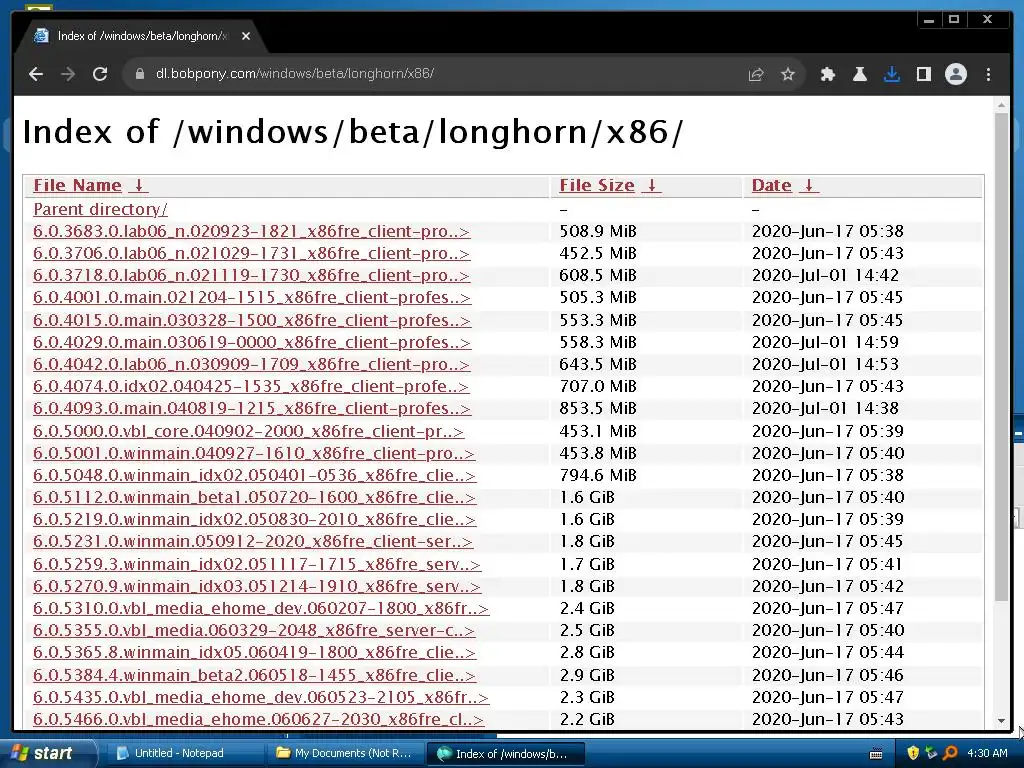Open the Chrome Labs flask icon
The height and width of the screenshot is (768, 1024).
[859, 74]
